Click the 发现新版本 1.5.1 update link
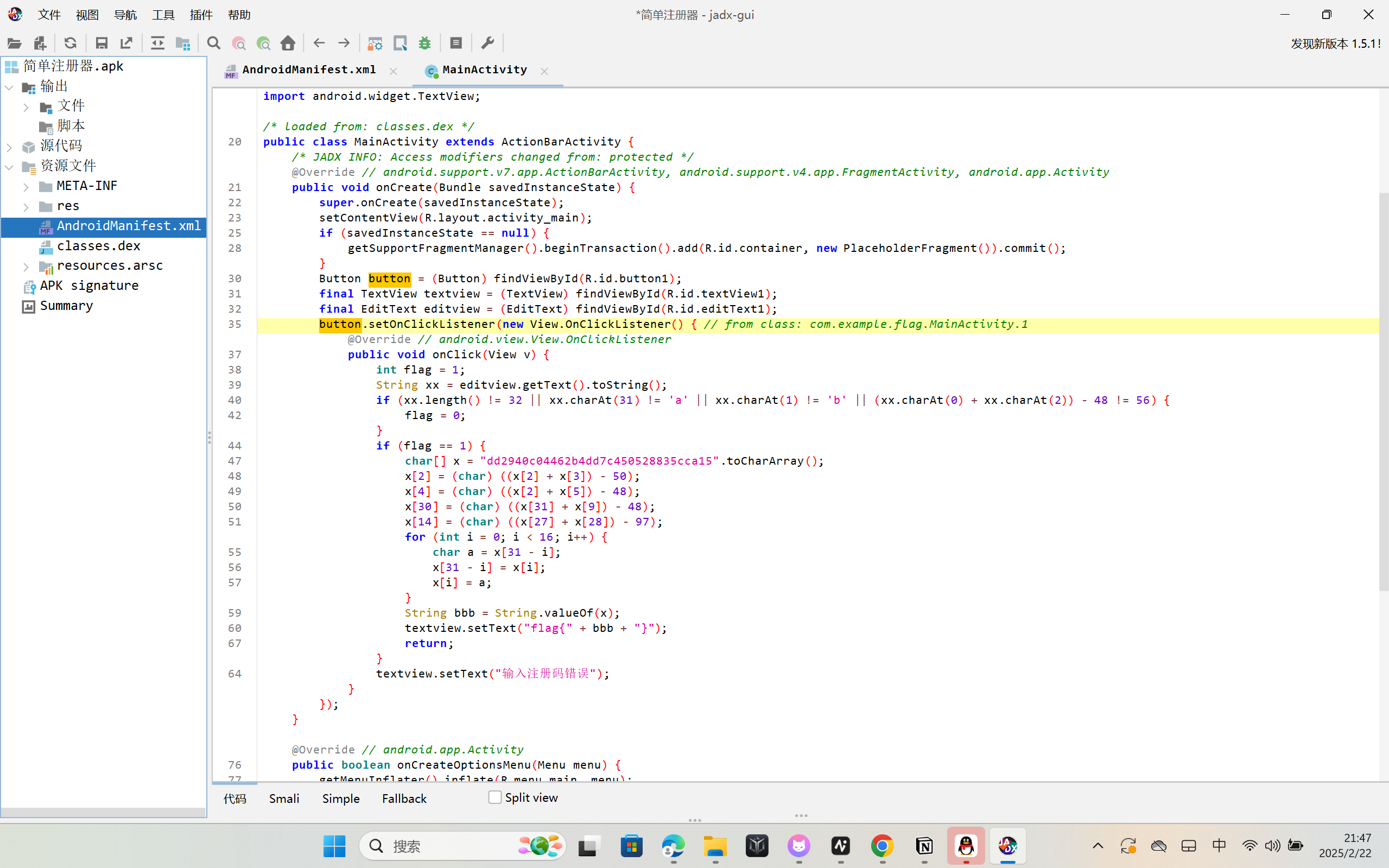Viewport: 1389px width, 868px height. [1335, 43]
